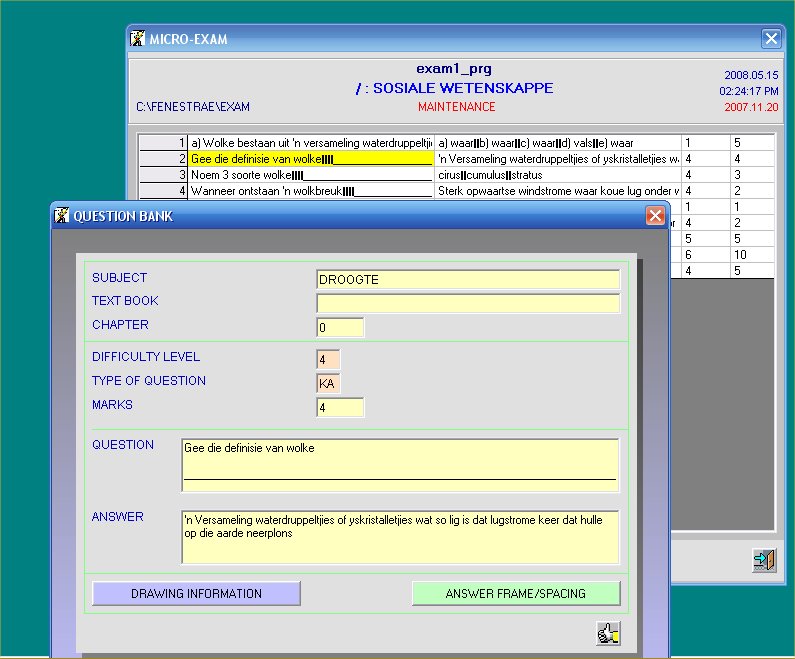
Task: Select row header 1 in the question grid
Action: 163,143
